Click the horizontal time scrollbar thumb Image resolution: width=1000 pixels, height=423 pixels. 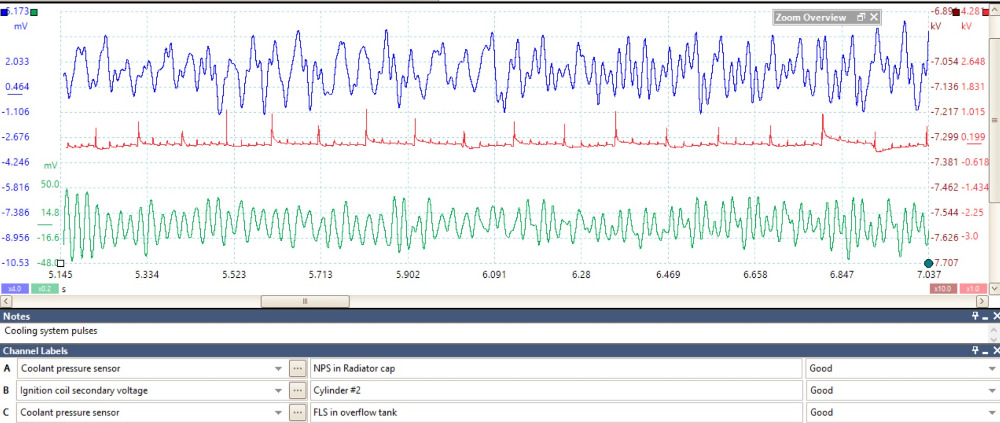[x=305, y=300]
